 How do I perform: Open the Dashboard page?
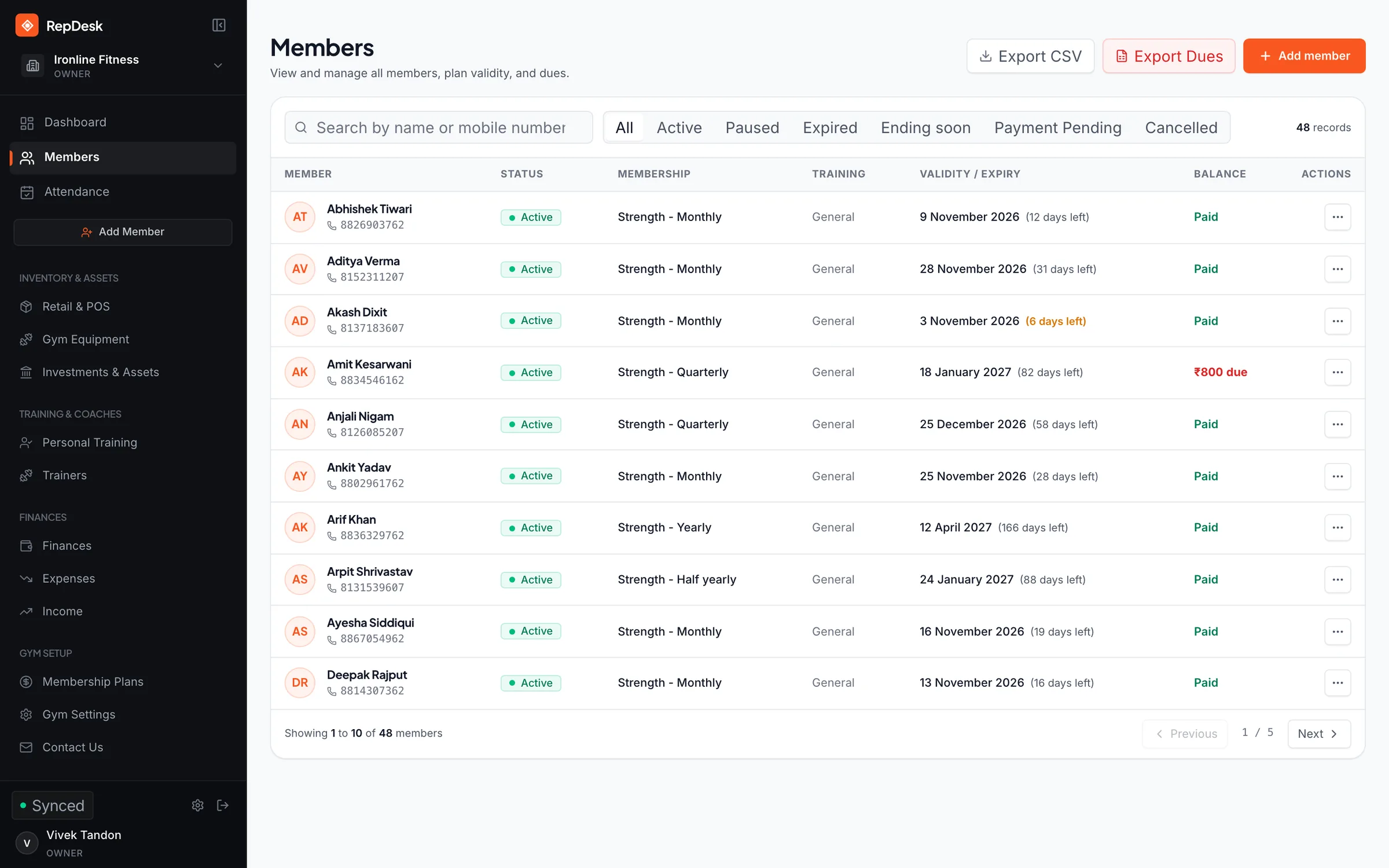click(x=123, y=123)
